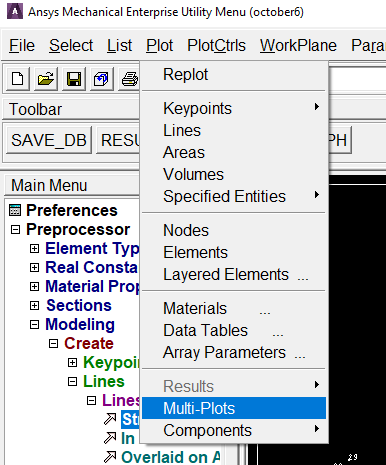Click the Sections tree label
The image size is (386, 465).
(79, 305)
